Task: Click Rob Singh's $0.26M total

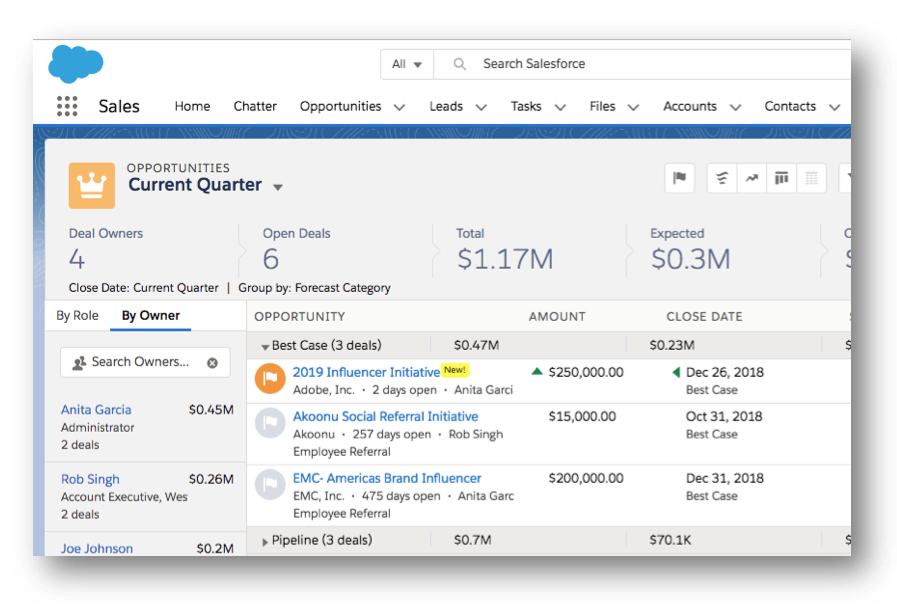Action: [211, 479]
